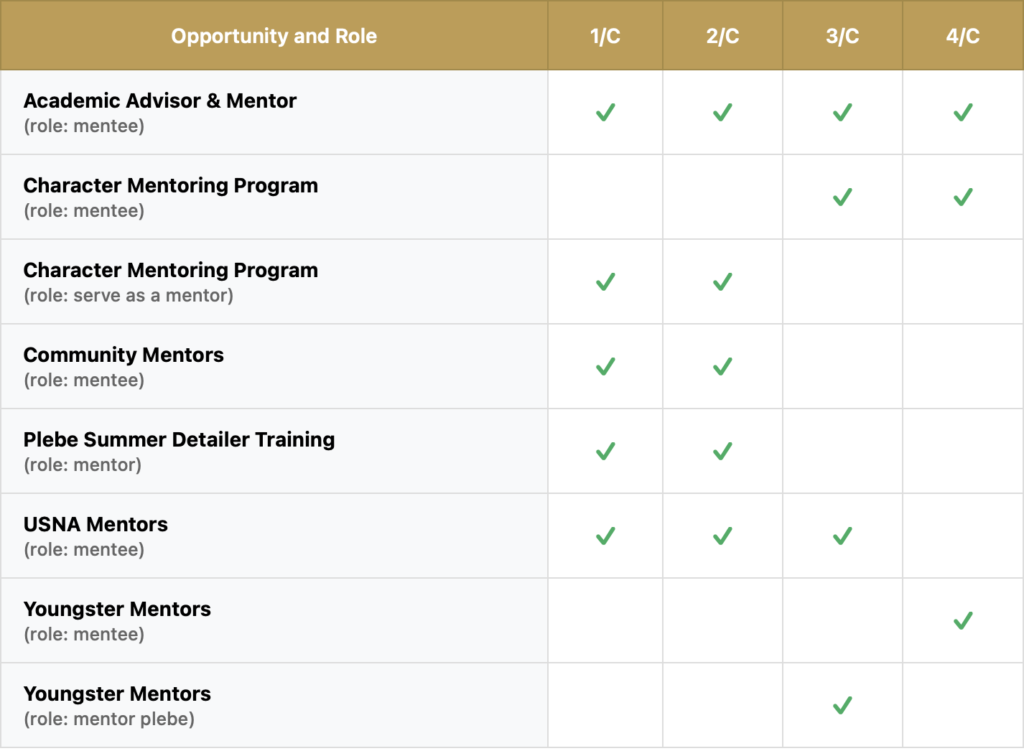Select the 4/C column header
The width and height of the screenshot is (1024, 751).
click(962, 37)
